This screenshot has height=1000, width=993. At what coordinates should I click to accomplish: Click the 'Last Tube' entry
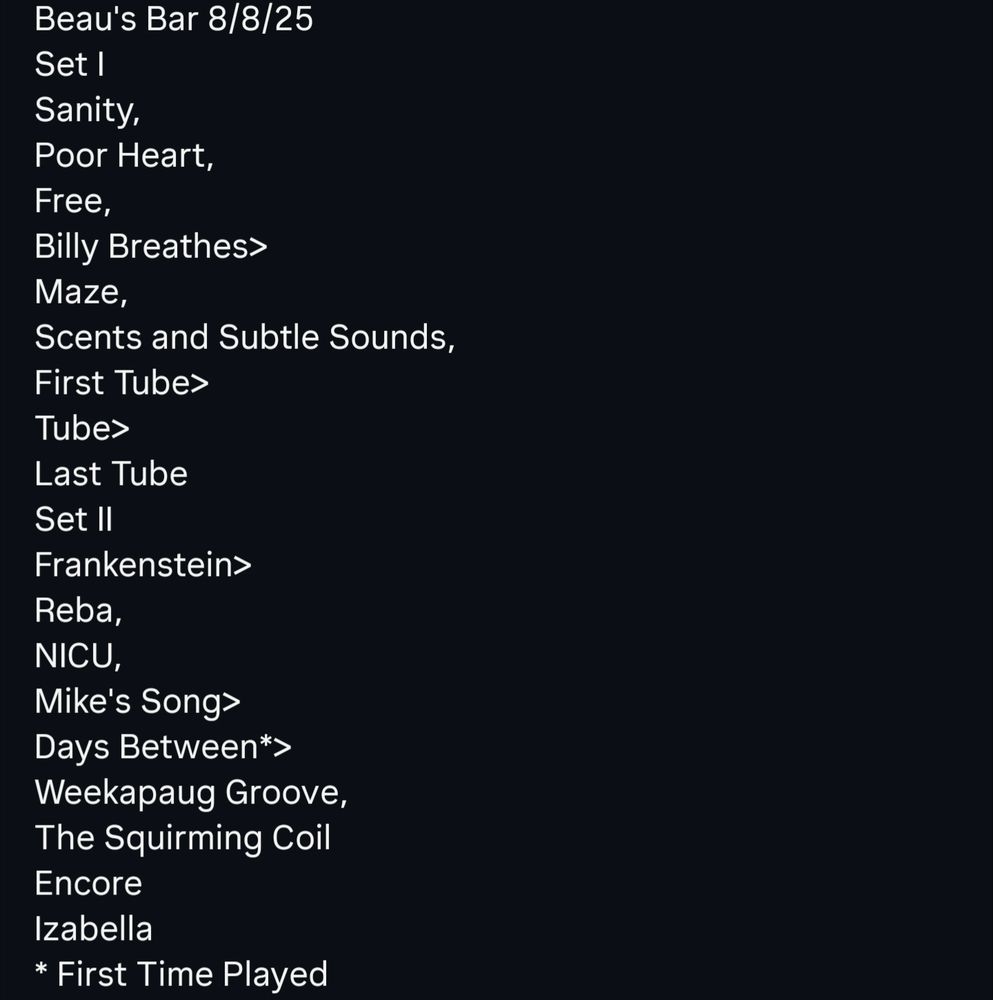click(112, 474)
